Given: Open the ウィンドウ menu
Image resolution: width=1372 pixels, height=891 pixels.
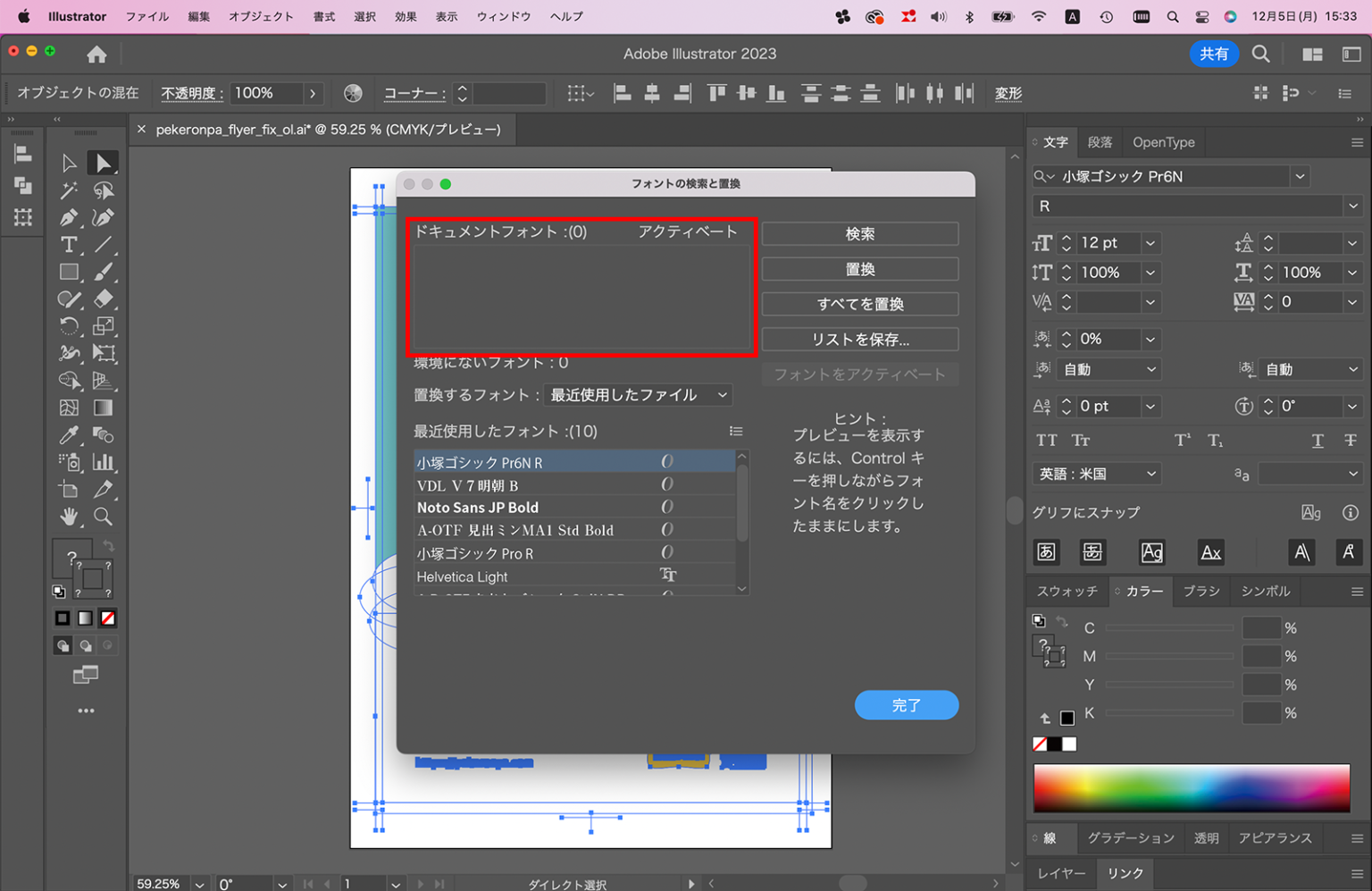Looking at the screenshot, I should [503, 16].
